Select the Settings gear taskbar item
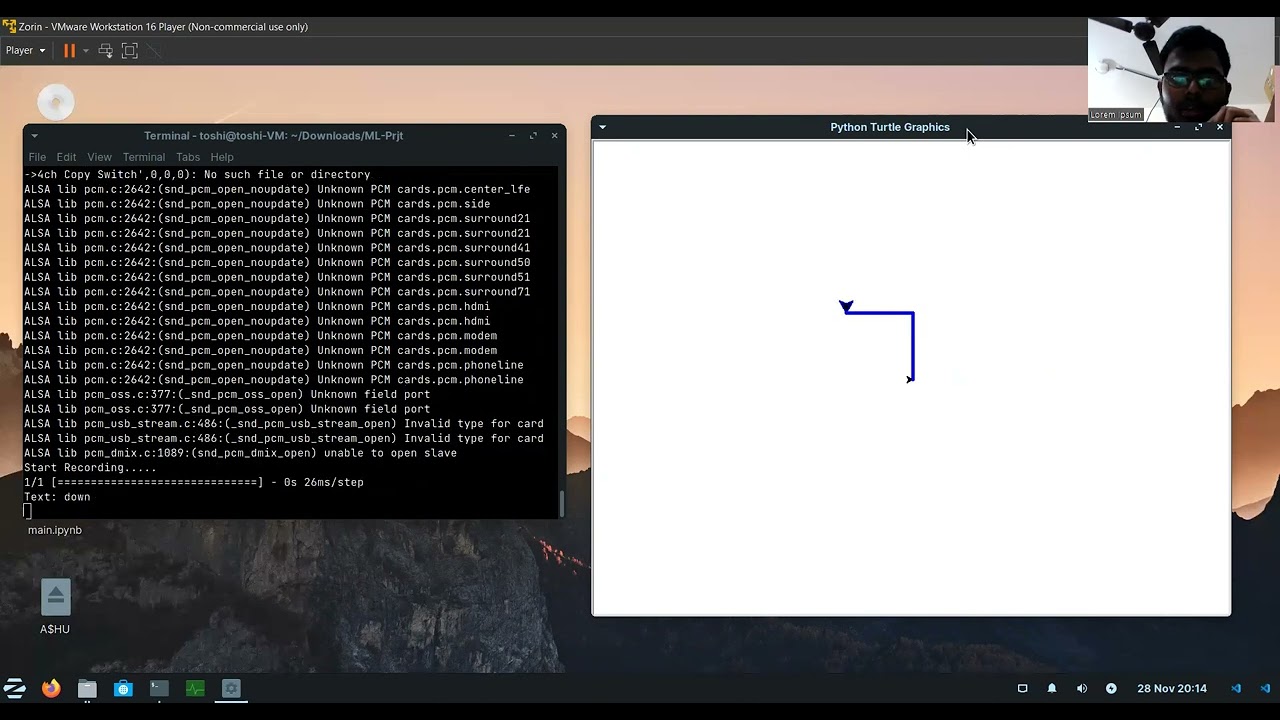Image resolution: width=1280 pixels, height=720 pixels. coord(231,688)
